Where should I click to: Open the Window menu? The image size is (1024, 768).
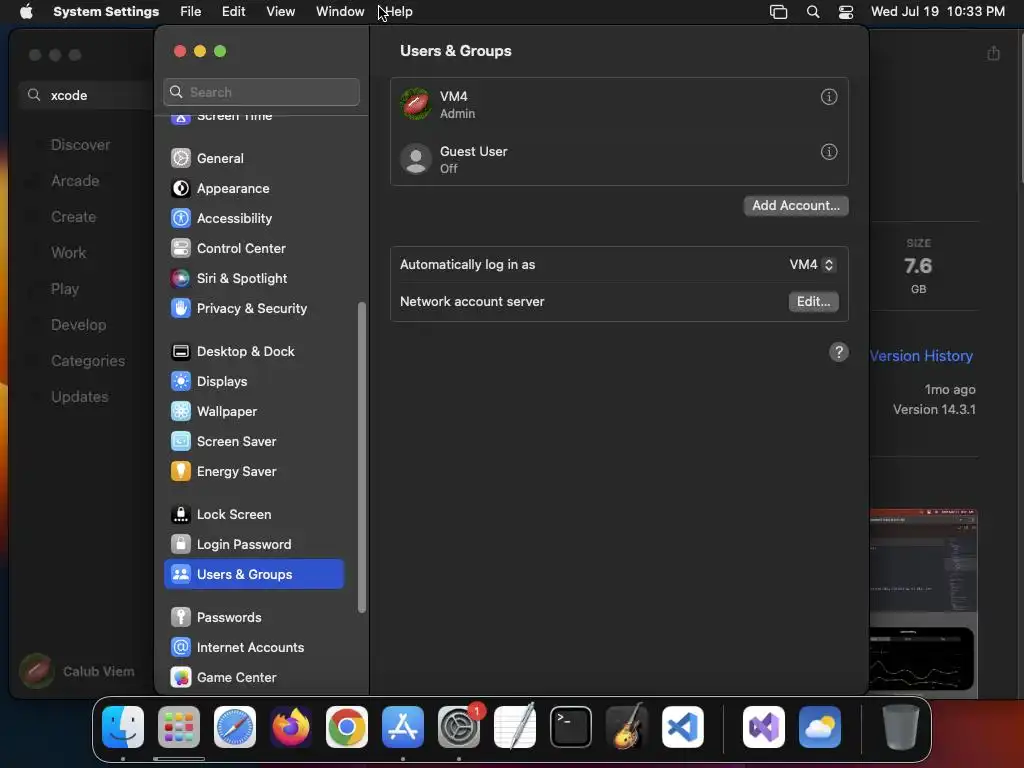340,12
